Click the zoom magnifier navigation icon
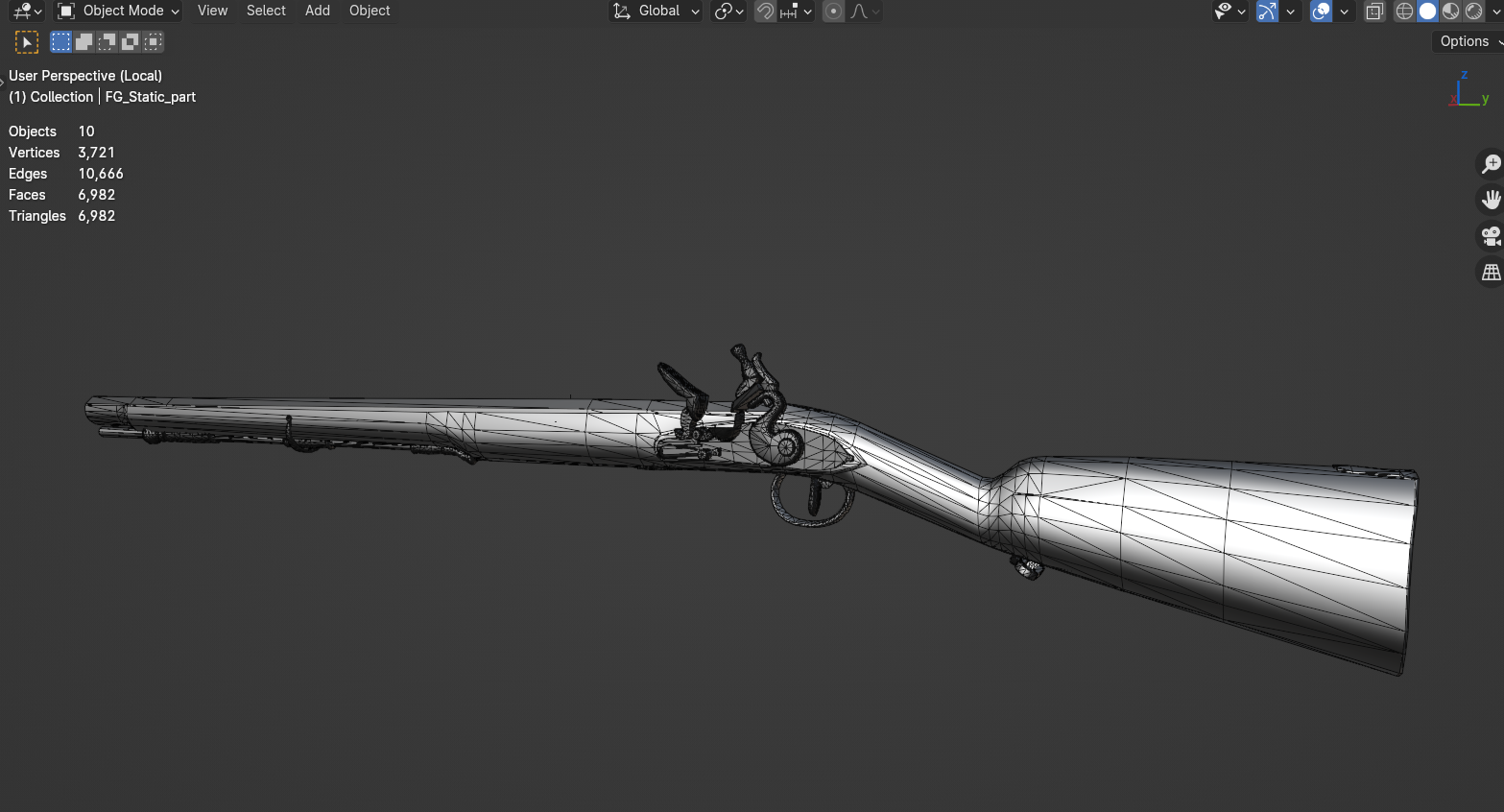 (x=1491, y=164)
